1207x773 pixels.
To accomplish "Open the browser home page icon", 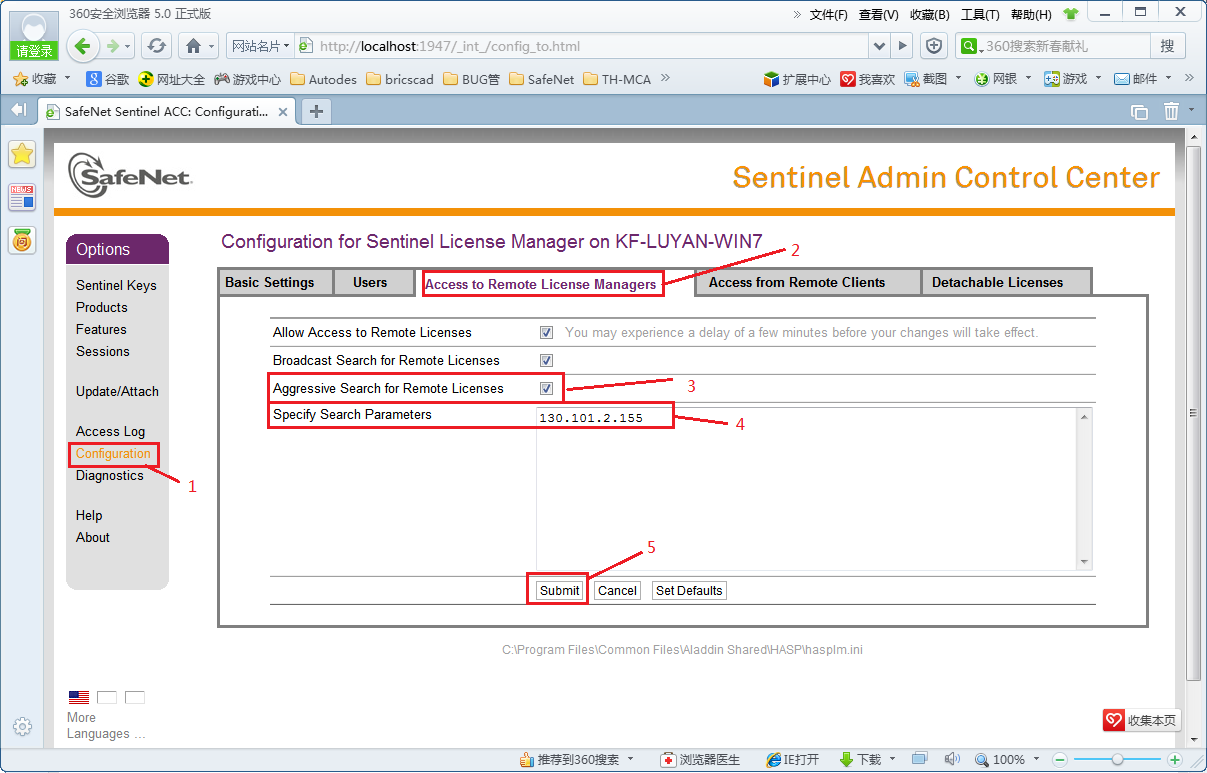I will (x=194, y=46).
